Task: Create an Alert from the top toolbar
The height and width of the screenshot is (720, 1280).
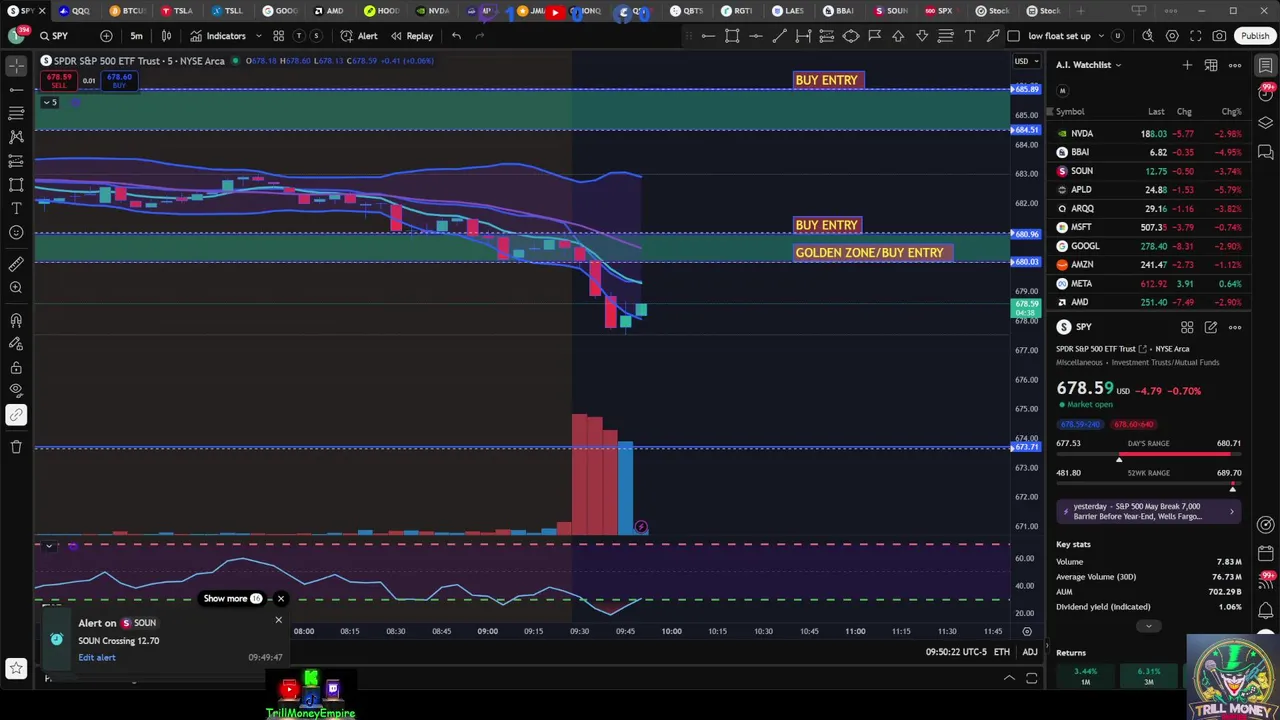Action: (359, 36)
